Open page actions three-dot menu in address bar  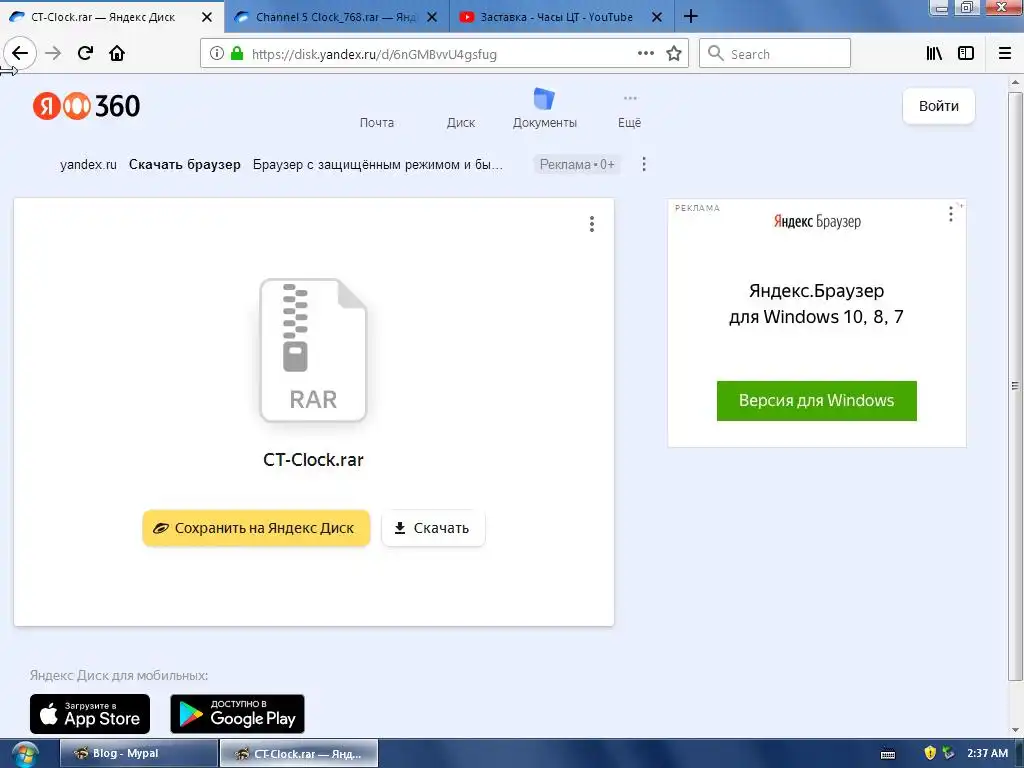coord(646,54)
